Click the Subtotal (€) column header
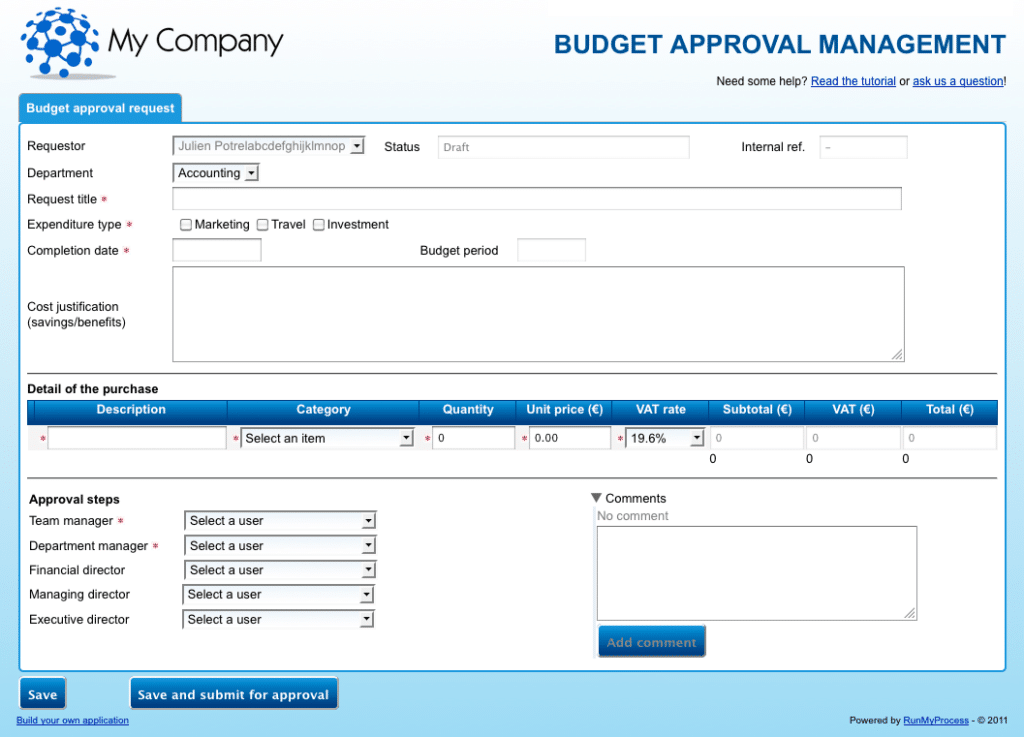This screenshot has width=1024, height=737. (x=757, y=410)
